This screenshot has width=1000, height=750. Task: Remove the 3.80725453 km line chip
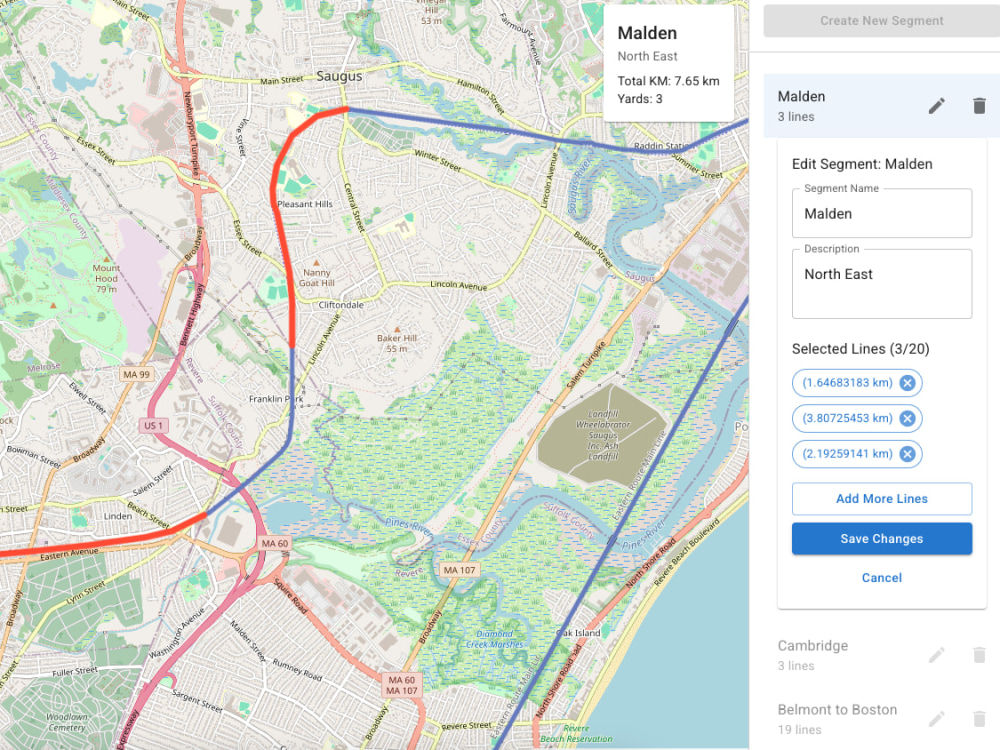click(907, 418)
